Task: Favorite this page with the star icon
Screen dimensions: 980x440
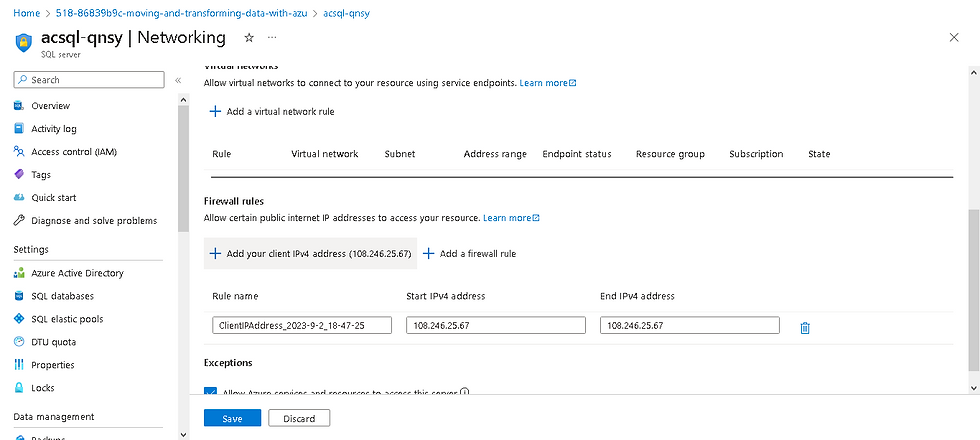Action: (248, 38)
